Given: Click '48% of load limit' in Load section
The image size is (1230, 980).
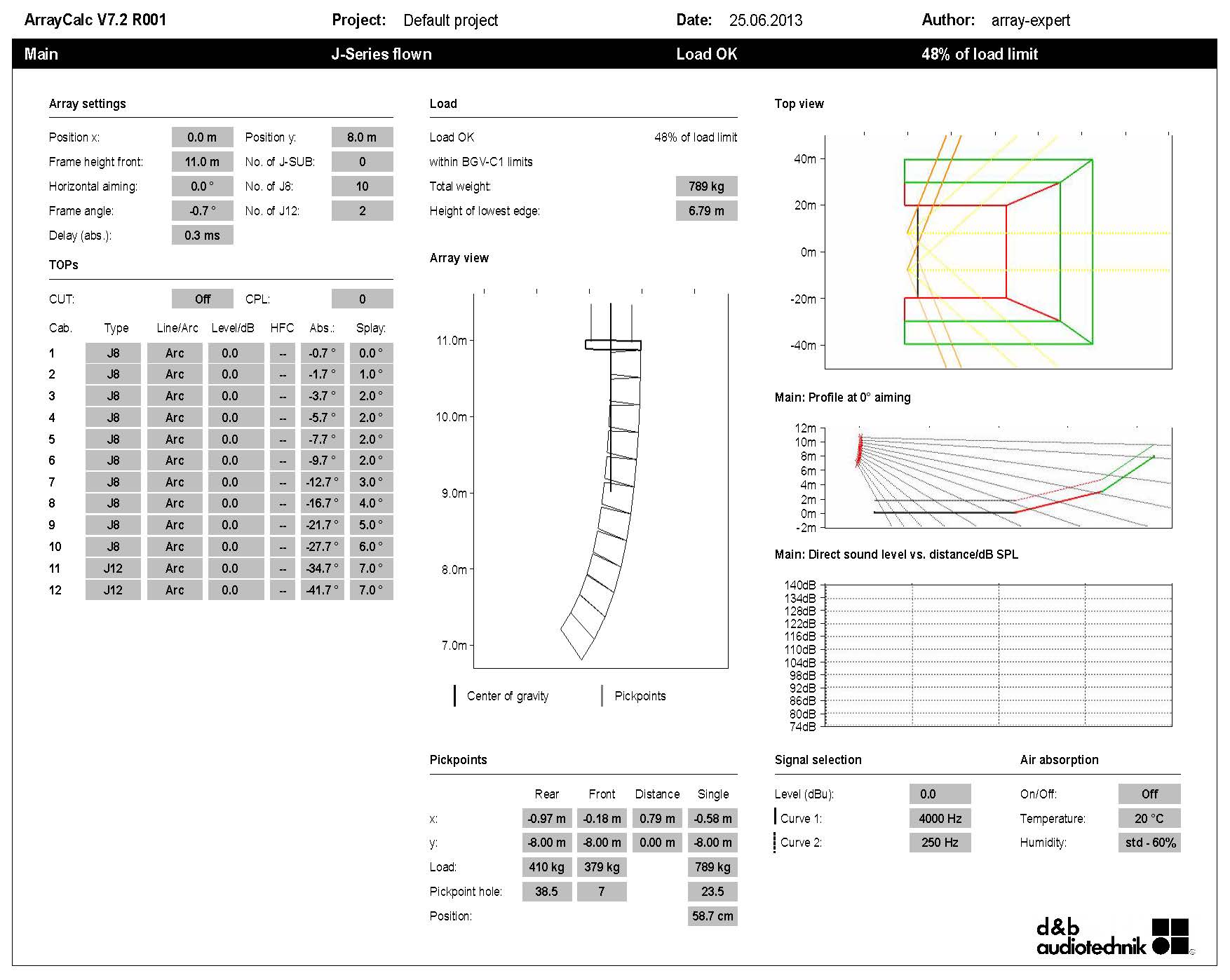Looking at the screenshot, I should (696, 137).
